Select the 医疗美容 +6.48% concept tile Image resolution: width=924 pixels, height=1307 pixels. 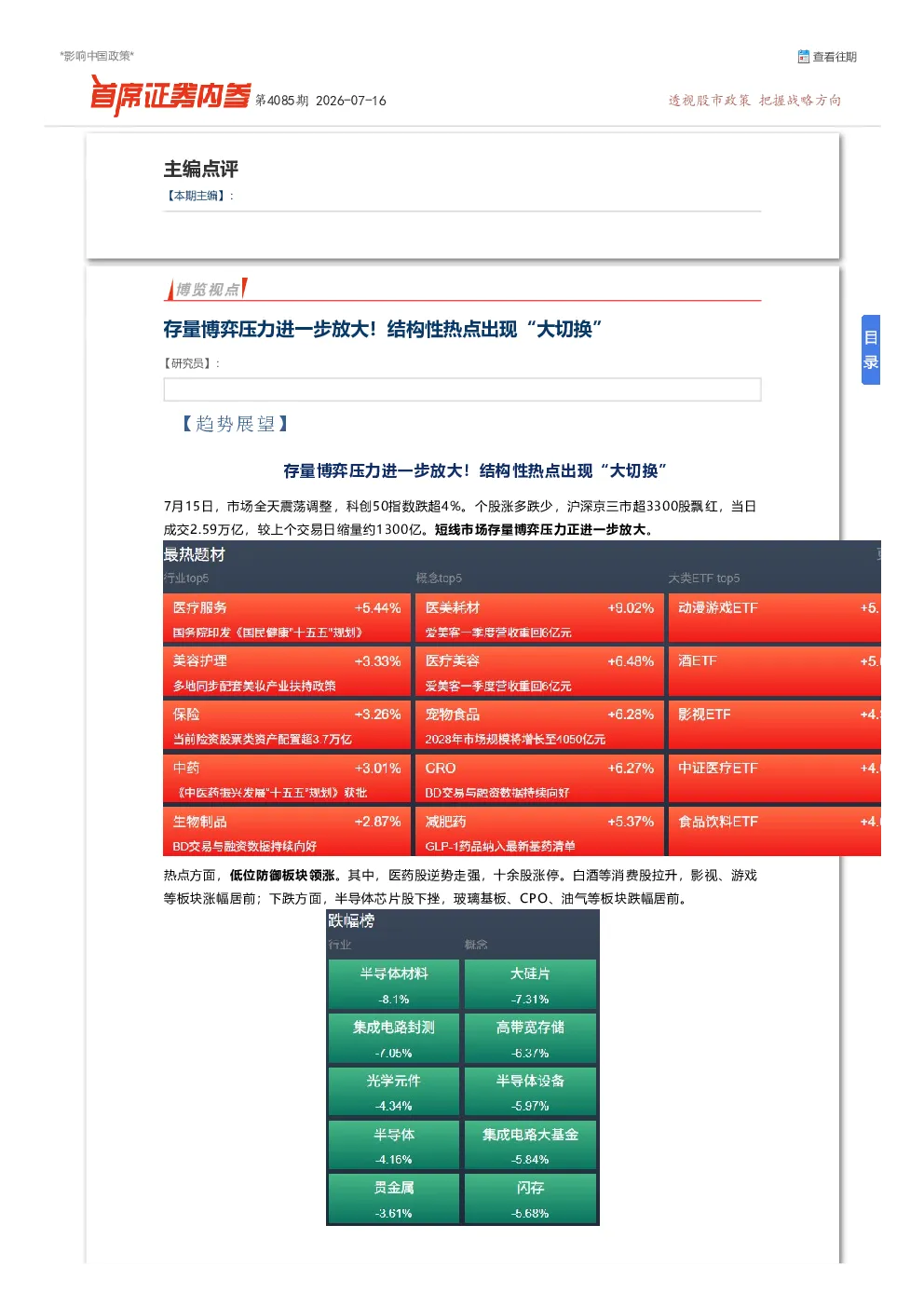point(539,672)
